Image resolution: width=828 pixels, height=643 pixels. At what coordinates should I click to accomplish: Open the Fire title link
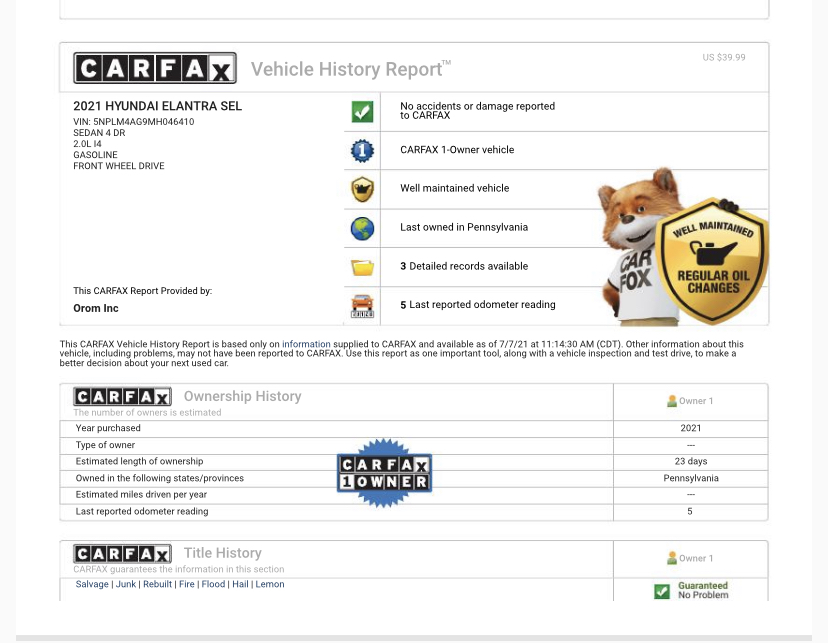[x=186, y=584]
